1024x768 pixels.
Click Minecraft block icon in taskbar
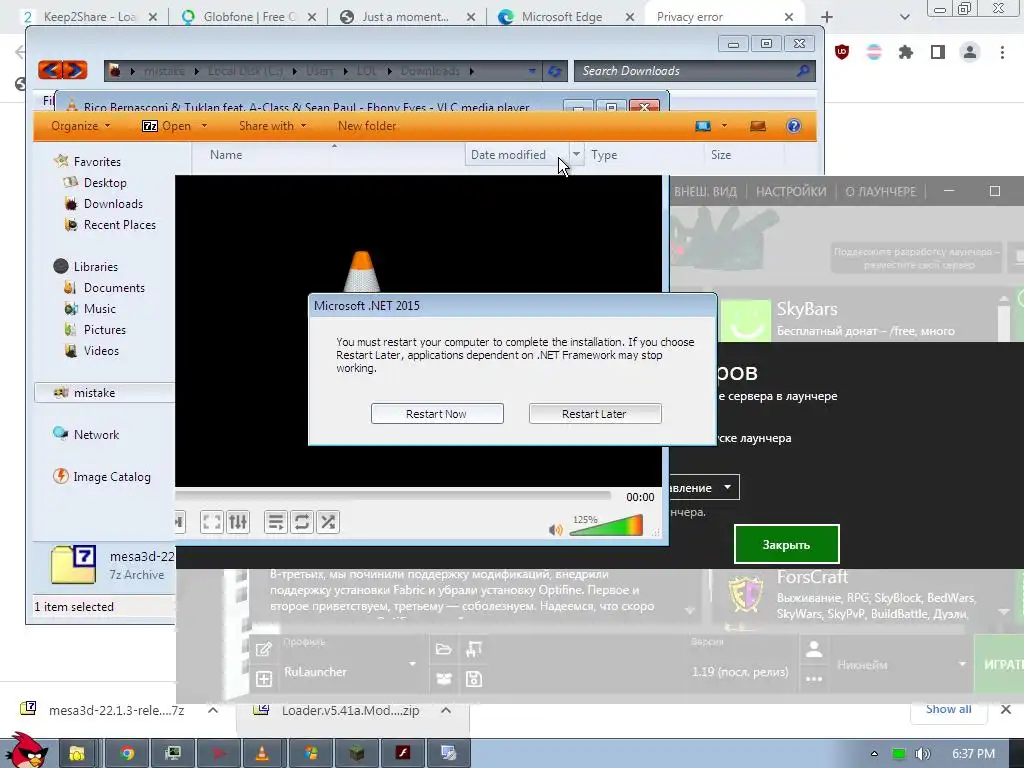pos(357,753)
